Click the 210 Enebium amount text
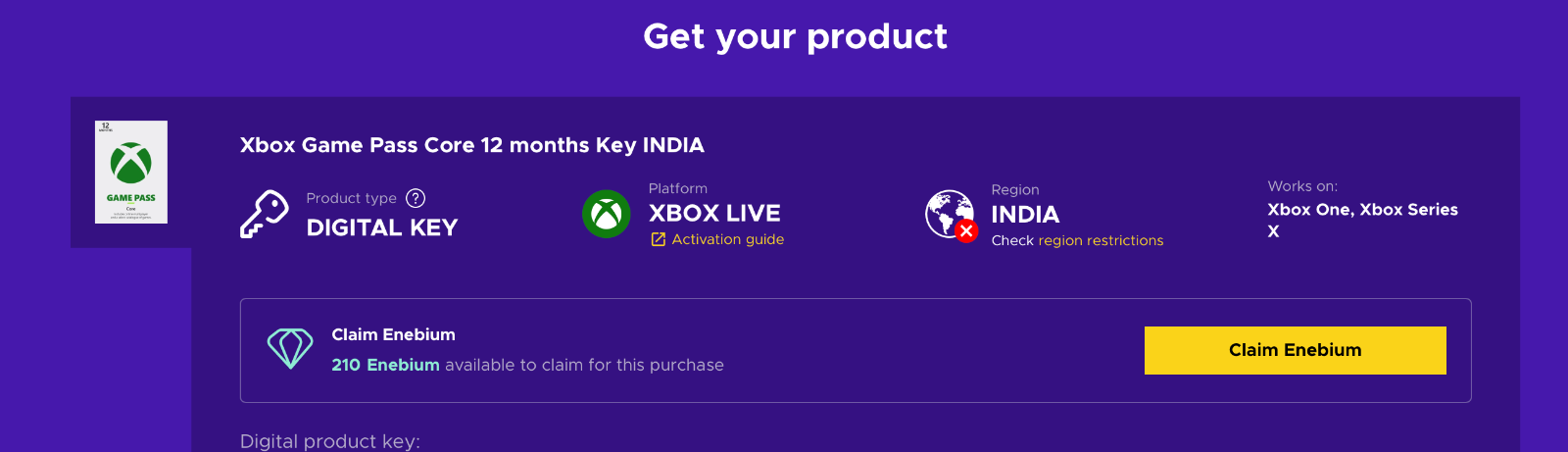The width and height of the screenshot is (1568, 452). coord(385,365)
